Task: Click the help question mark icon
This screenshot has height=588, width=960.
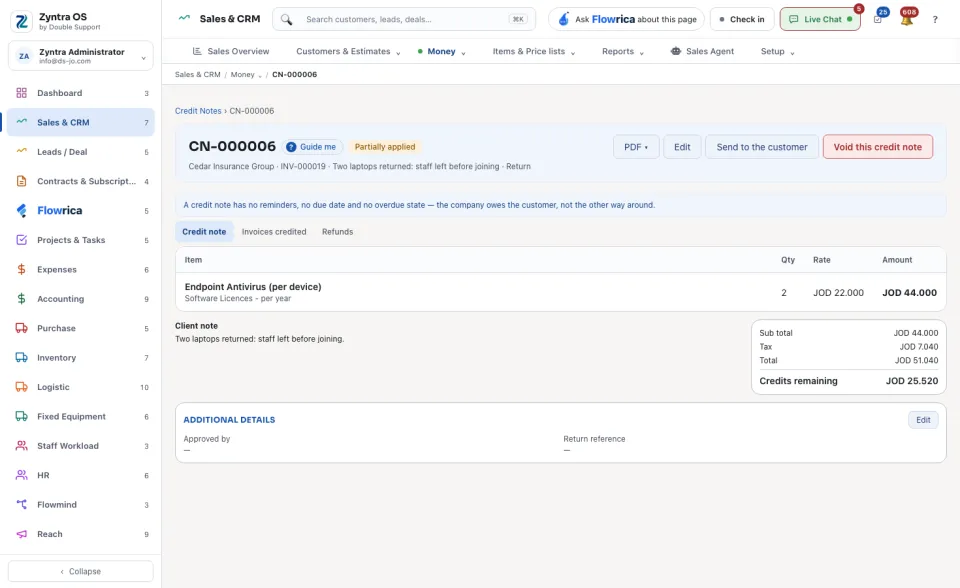Action: click(x=935, y=20)
